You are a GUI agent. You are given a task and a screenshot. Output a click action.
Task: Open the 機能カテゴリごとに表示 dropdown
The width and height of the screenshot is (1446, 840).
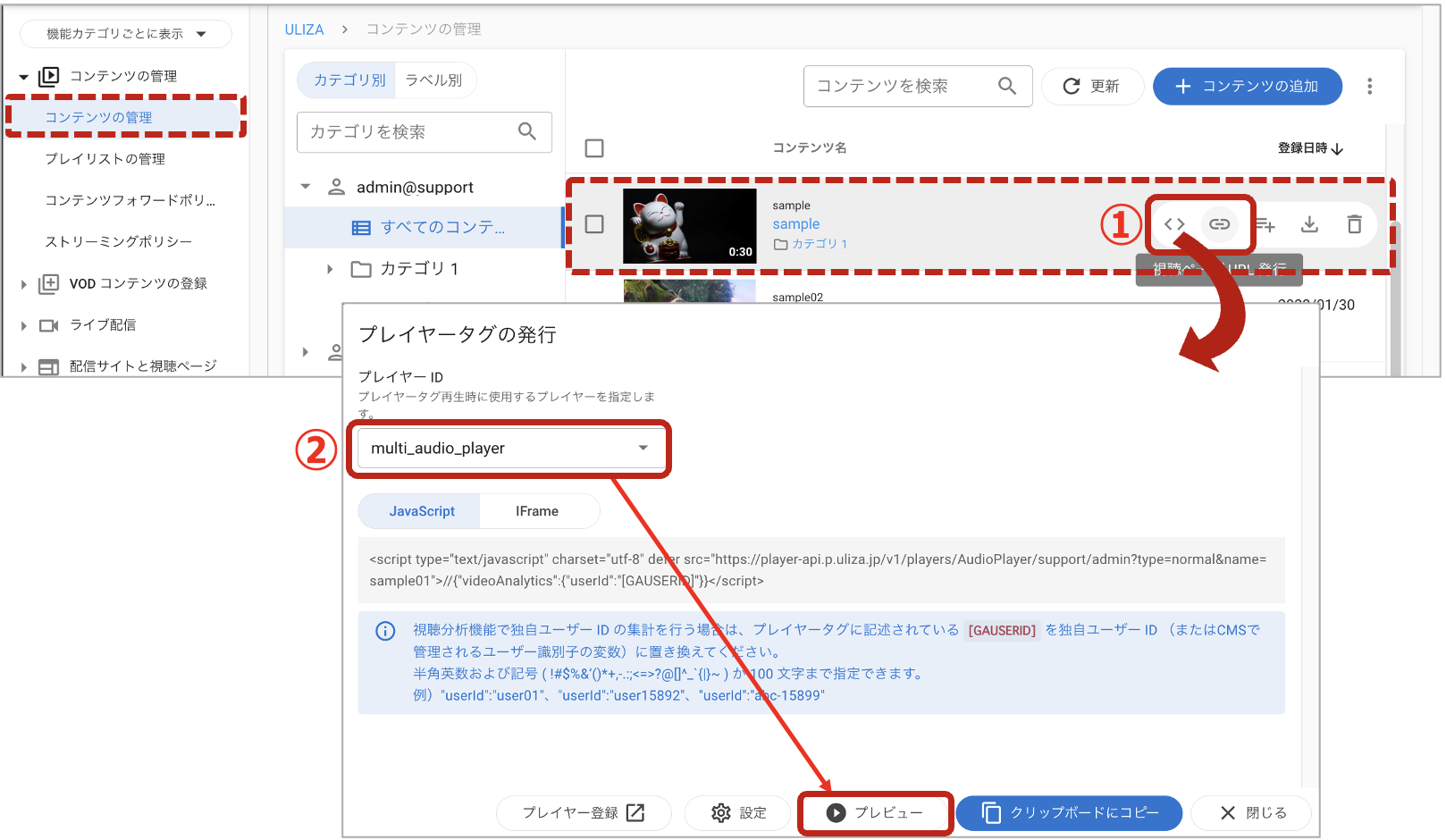coord(126,34)
